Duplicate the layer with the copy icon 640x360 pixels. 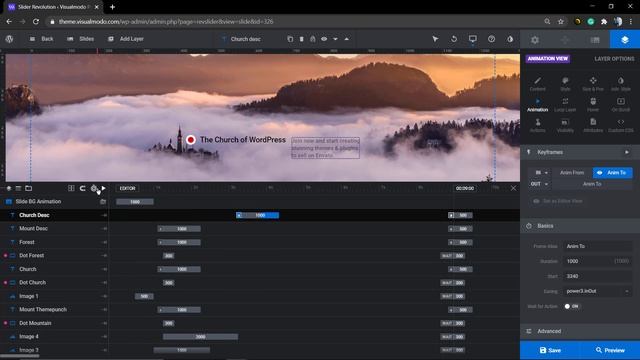pyautogui.click(x=290, y=39)
